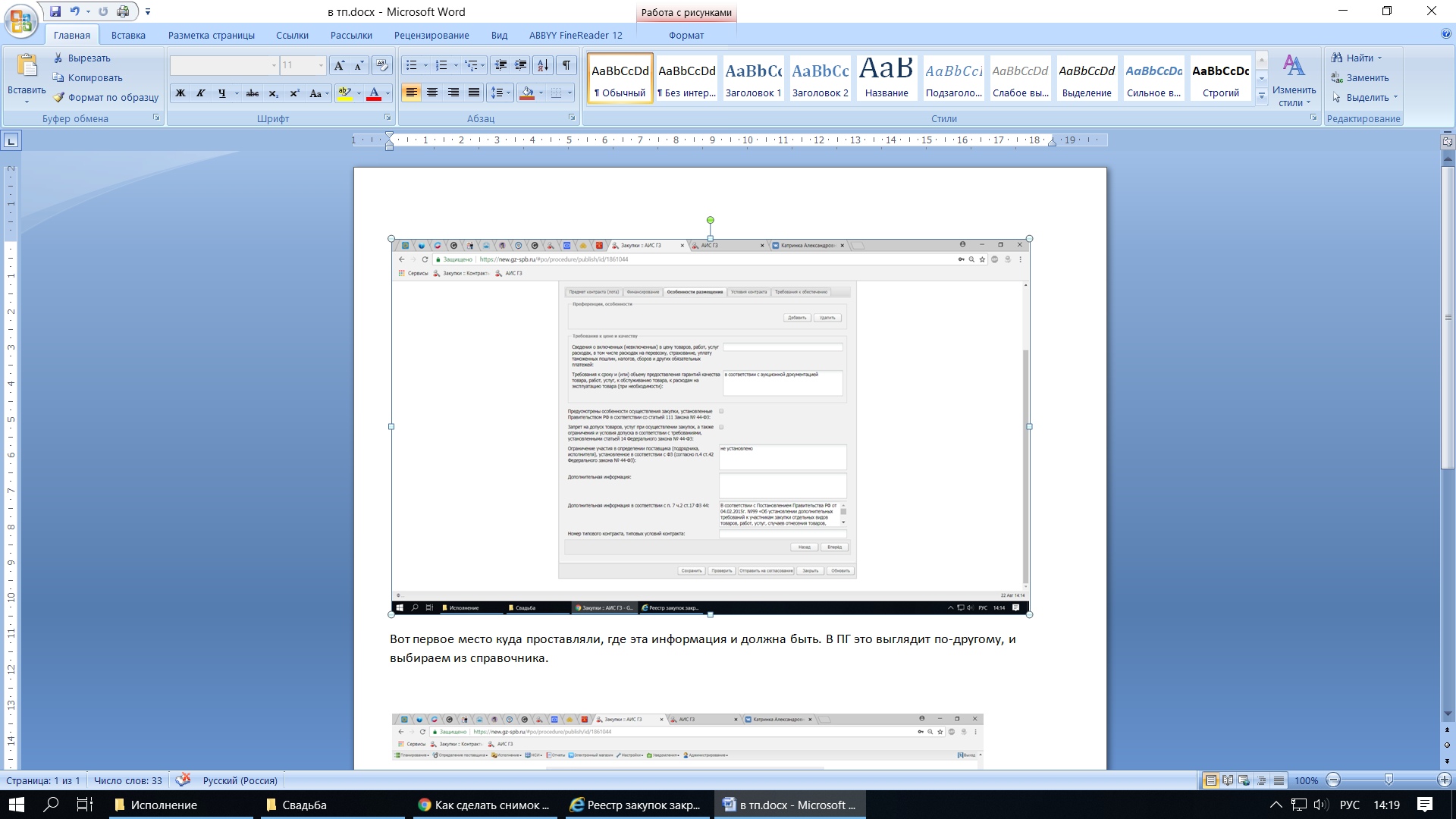This screenshot has width=1456, height=819.
Task: Open the Формат picture tools tab
Action: [686, 35]
